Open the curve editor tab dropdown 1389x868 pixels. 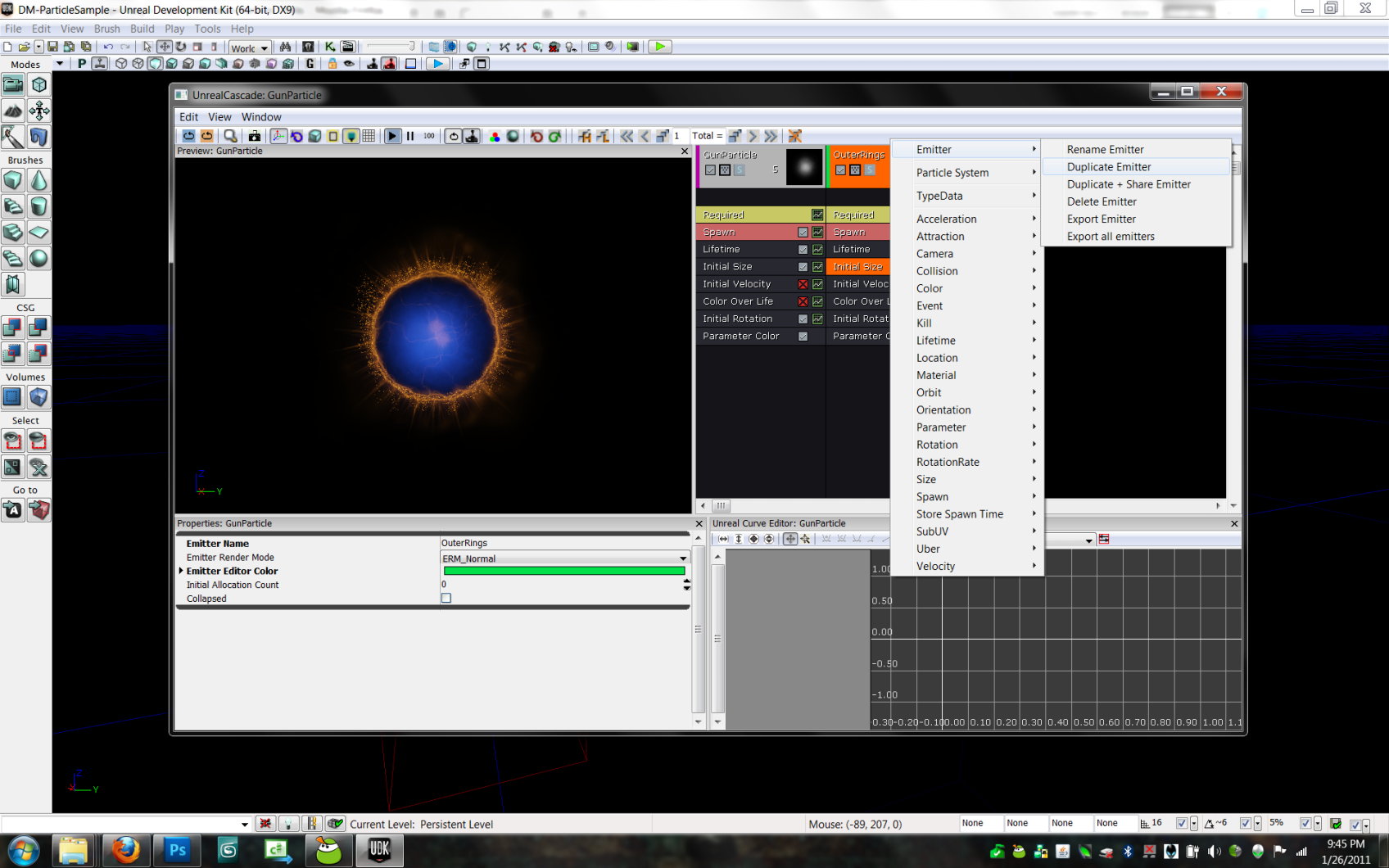point(1088,540)
